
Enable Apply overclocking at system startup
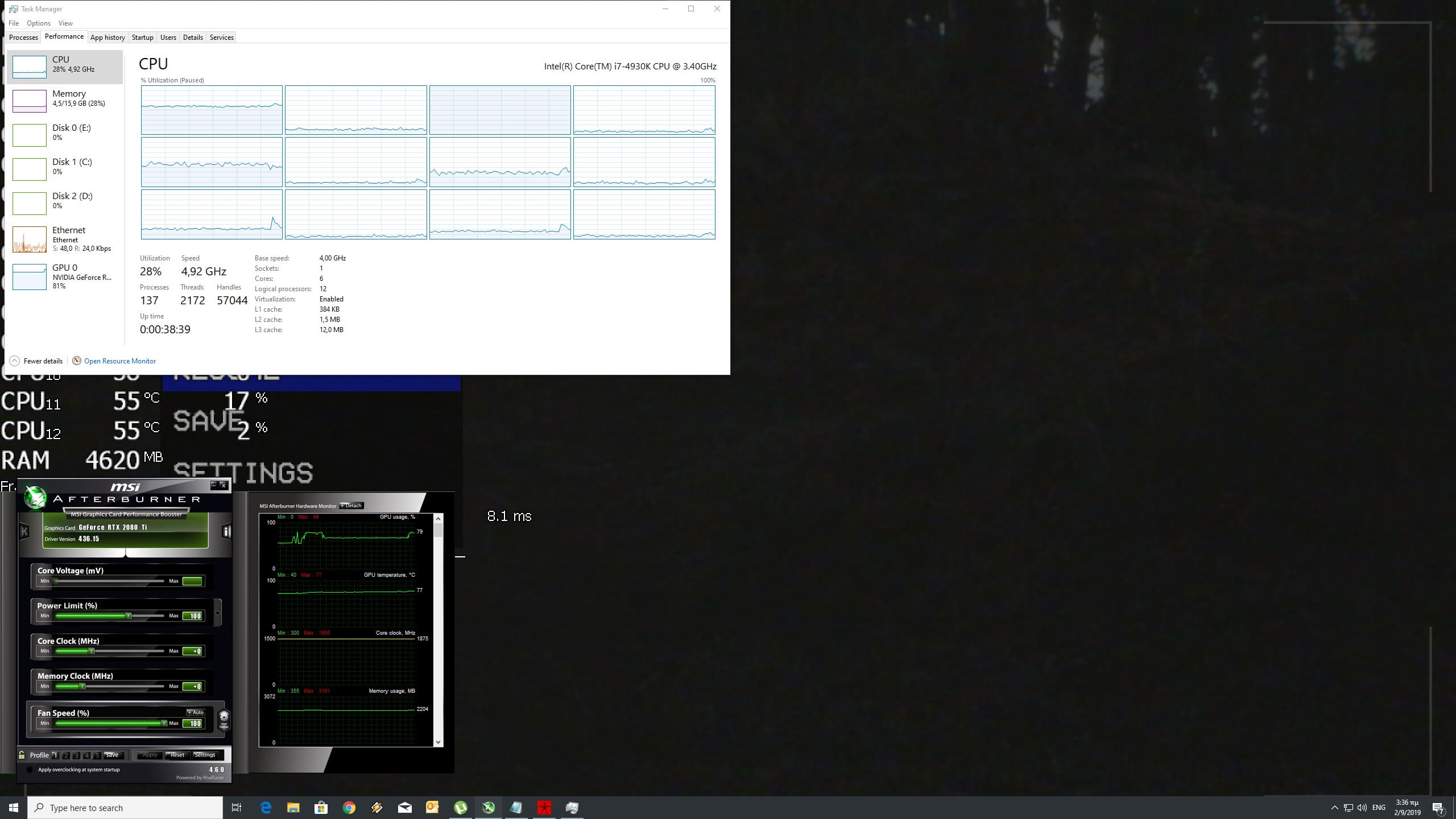(x=30, y=770)
